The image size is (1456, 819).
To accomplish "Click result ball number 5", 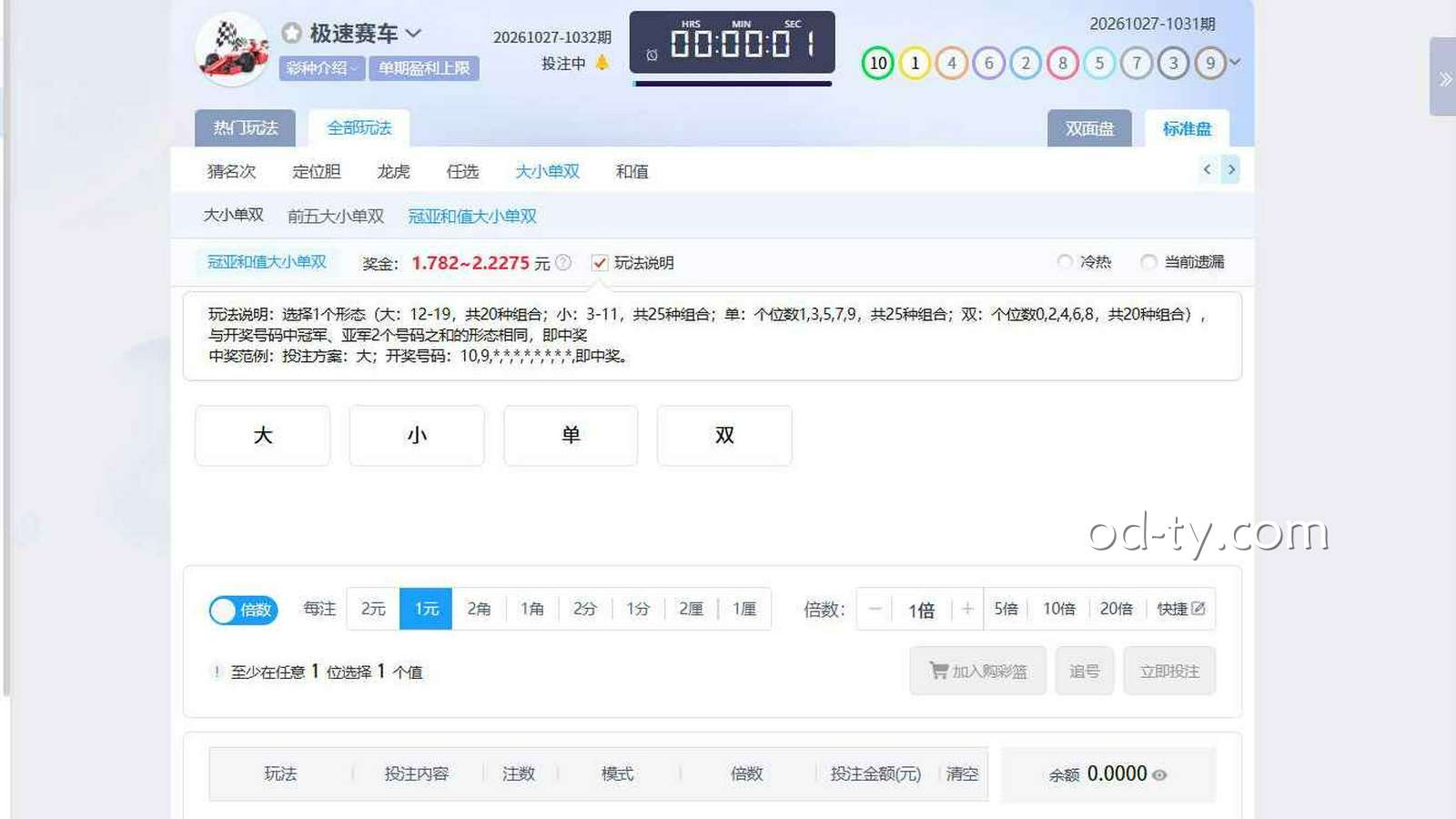I will point(1099,63).
